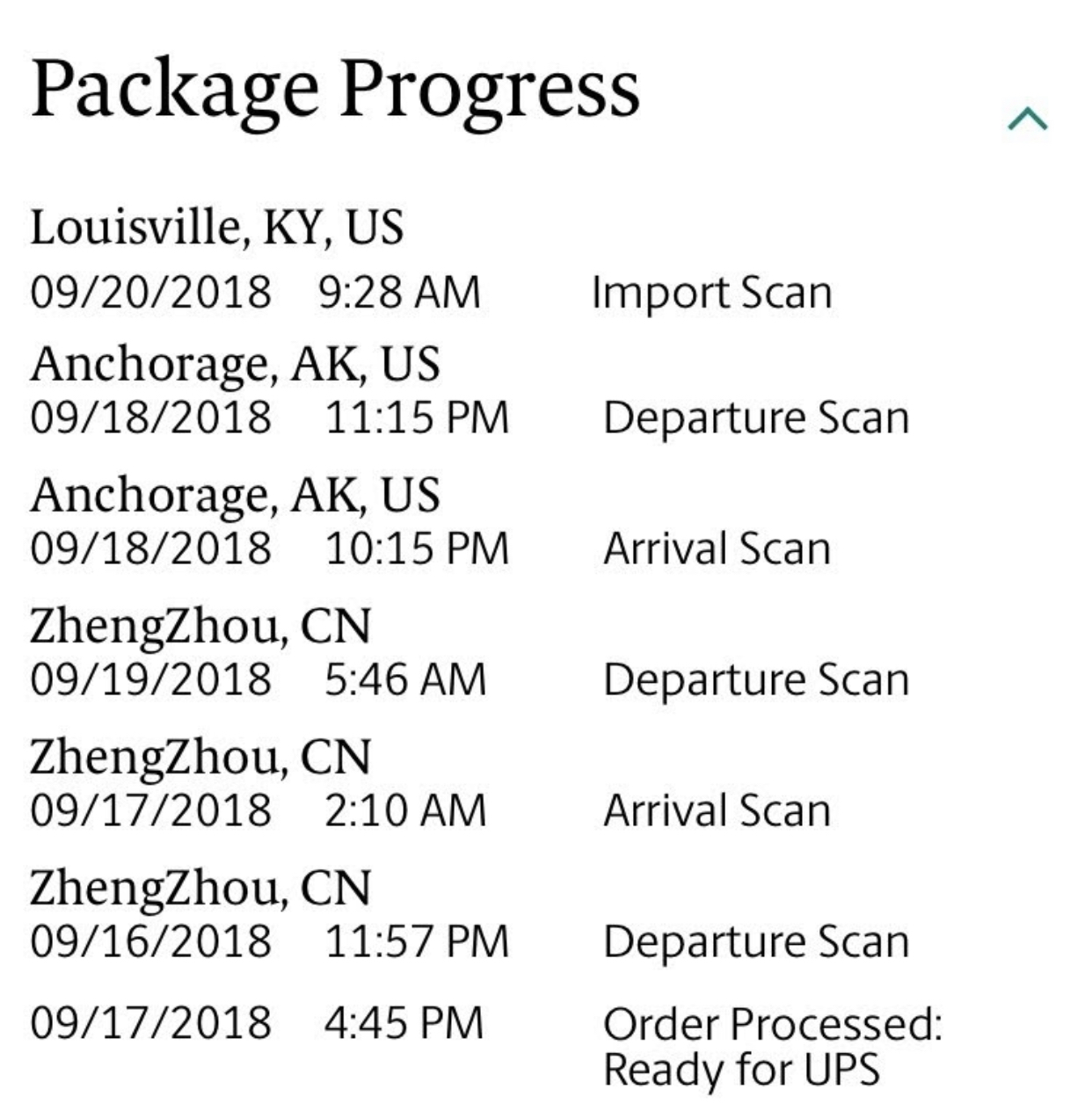Click the Import Scan status
The width and height of the screenshot is (1092, 1104).
point(712,293)
